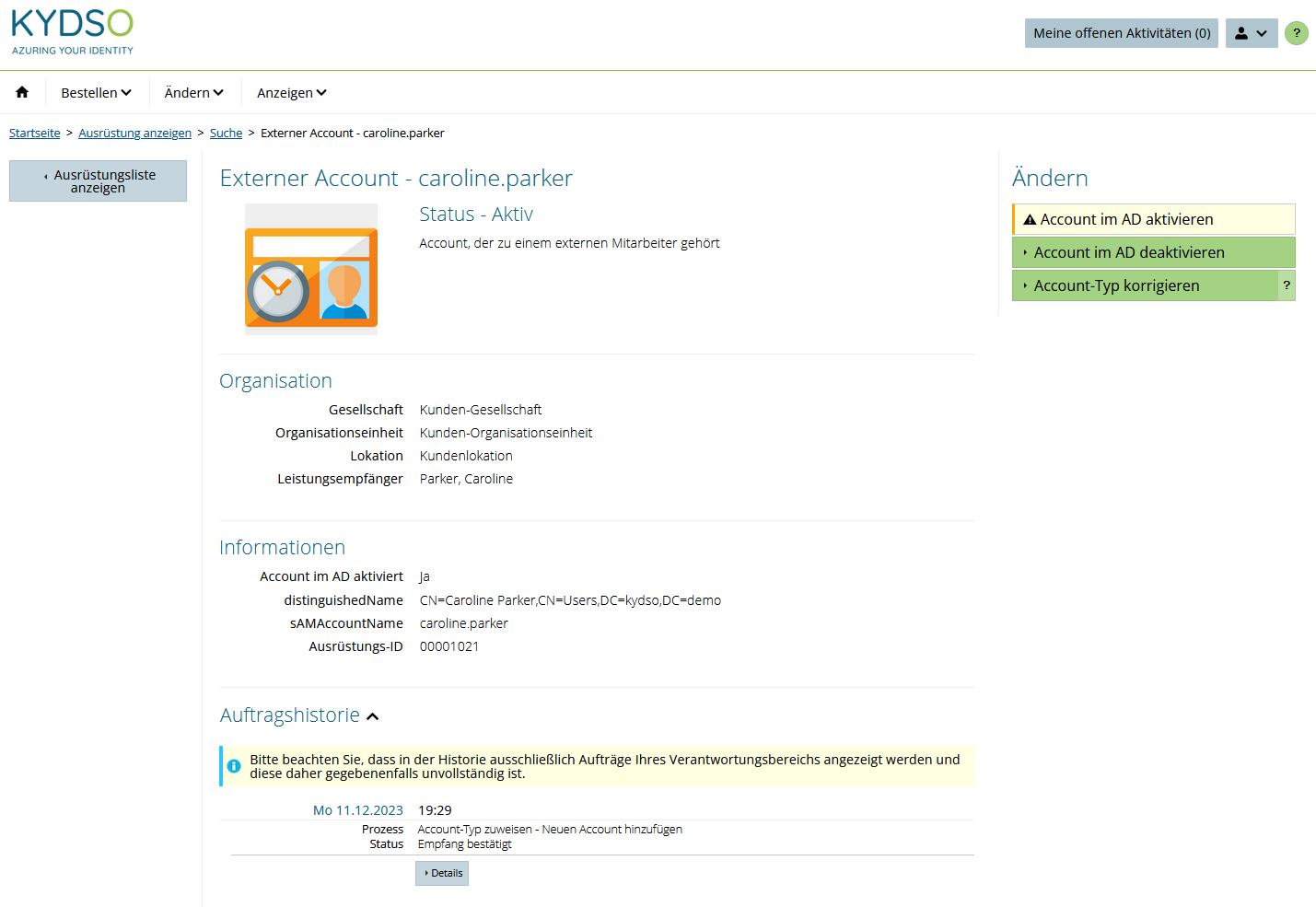
Task: Open Meine offenen Aktivitäten (0)
Action: (1121, 32)
